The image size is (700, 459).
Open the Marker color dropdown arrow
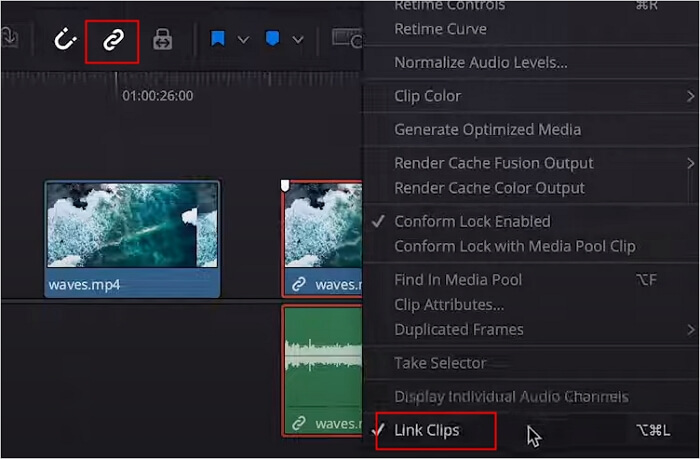point(298,40)
